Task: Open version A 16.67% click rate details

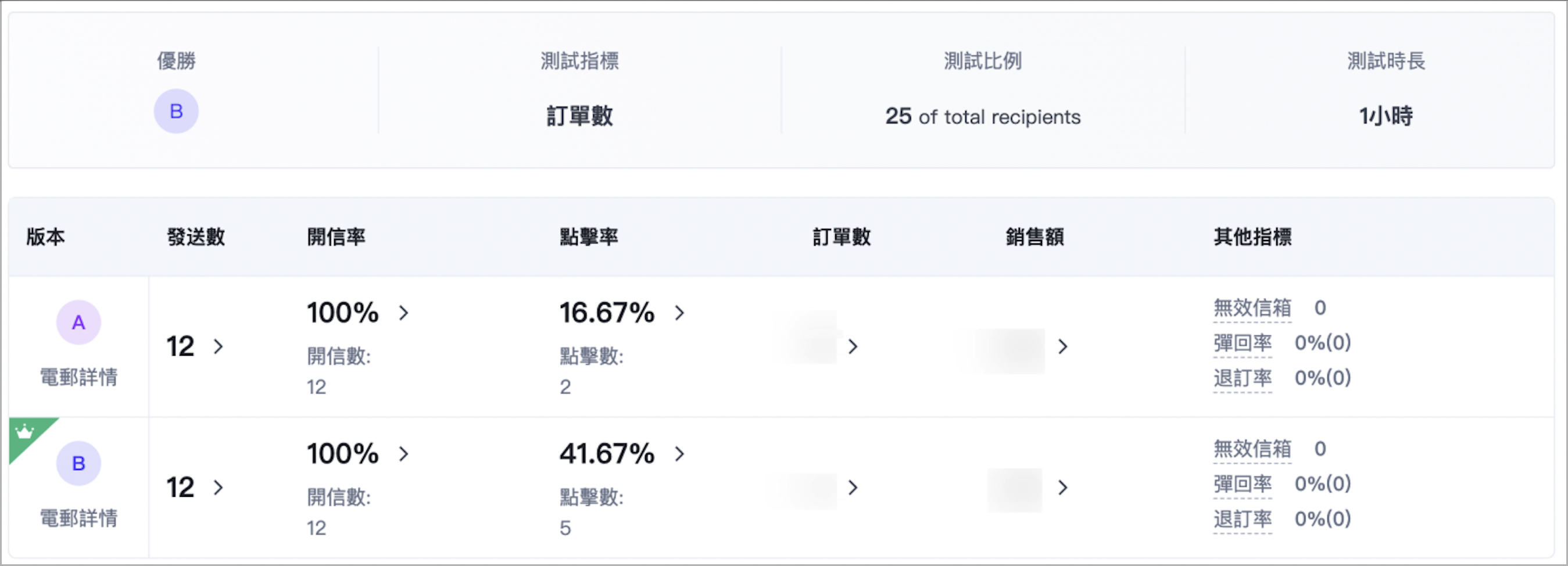Action: pyautogui.click(x=679, y=313)
